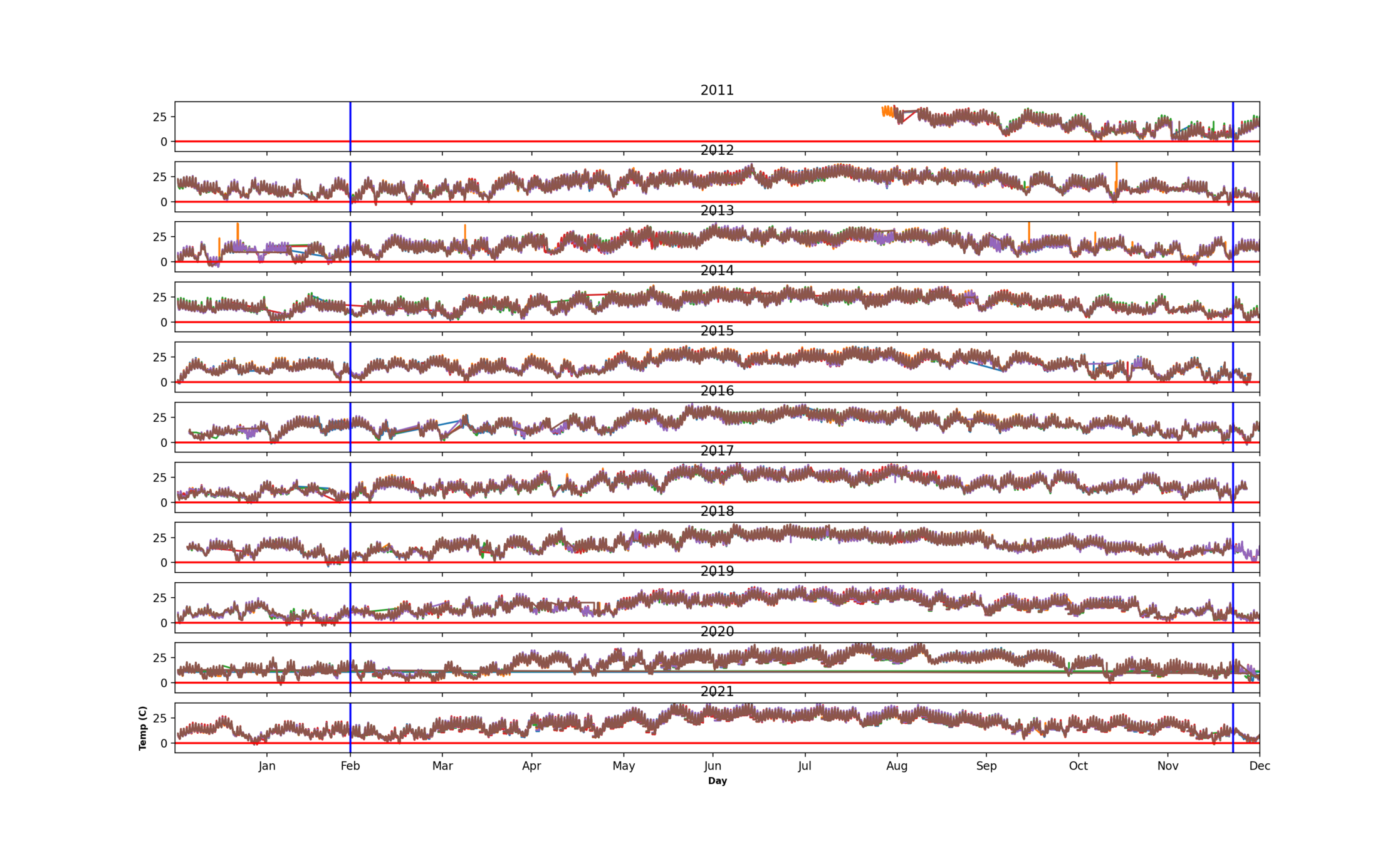1400x846 pixels.
Task: Click the Sep x-axis tick label
Action: click(986, 766)
